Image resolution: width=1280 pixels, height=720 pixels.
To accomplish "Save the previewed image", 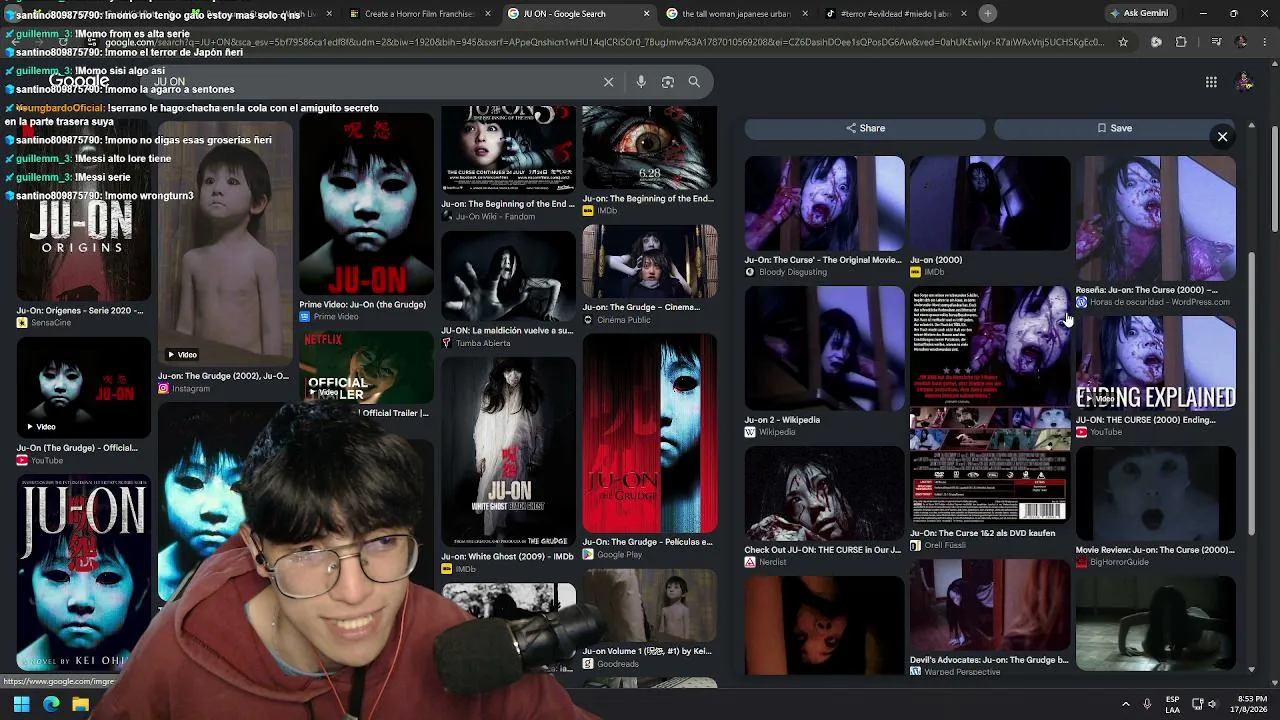I will coord(1114,128).
